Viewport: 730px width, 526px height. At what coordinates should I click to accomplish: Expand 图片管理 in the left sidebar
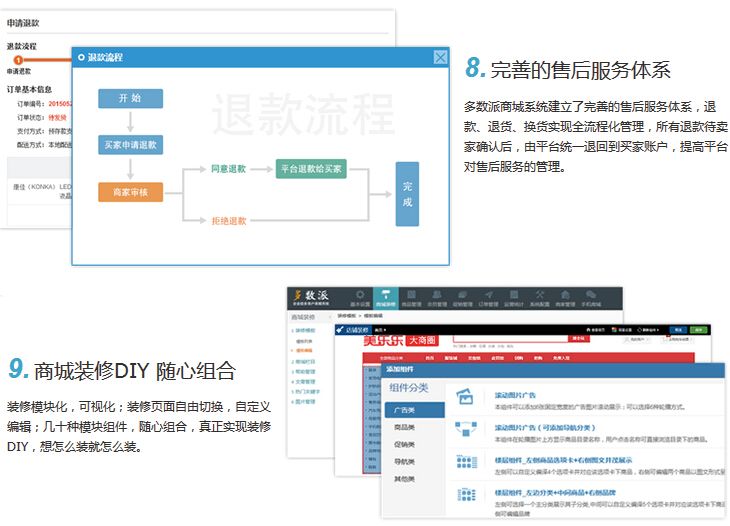pyautogui.click(x=304, y=401)
